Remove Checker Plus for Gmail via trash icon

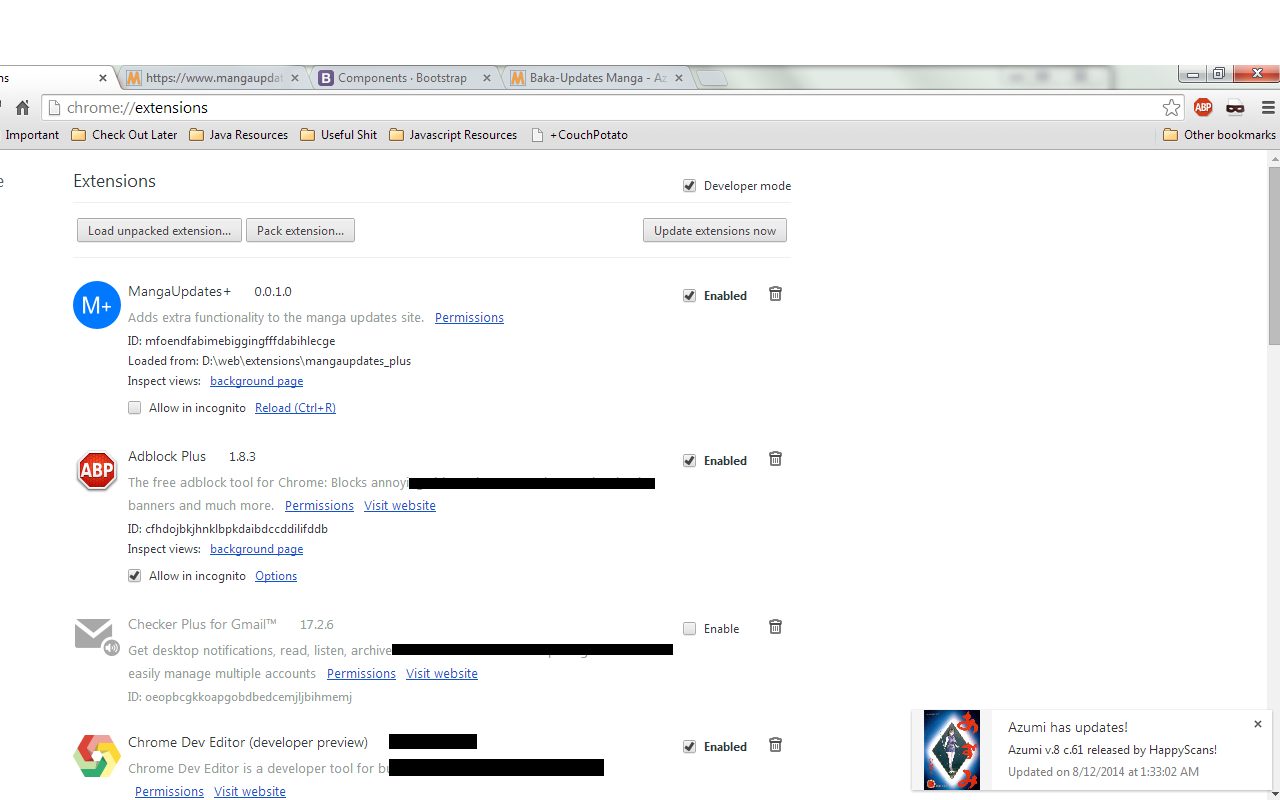(775, 627)
